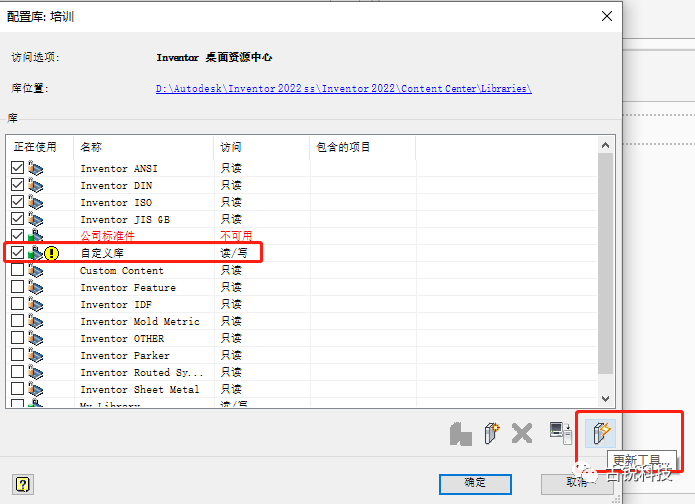Click list scrollbar up arrow
695x504 pixels.
click(x=605, y=145)
